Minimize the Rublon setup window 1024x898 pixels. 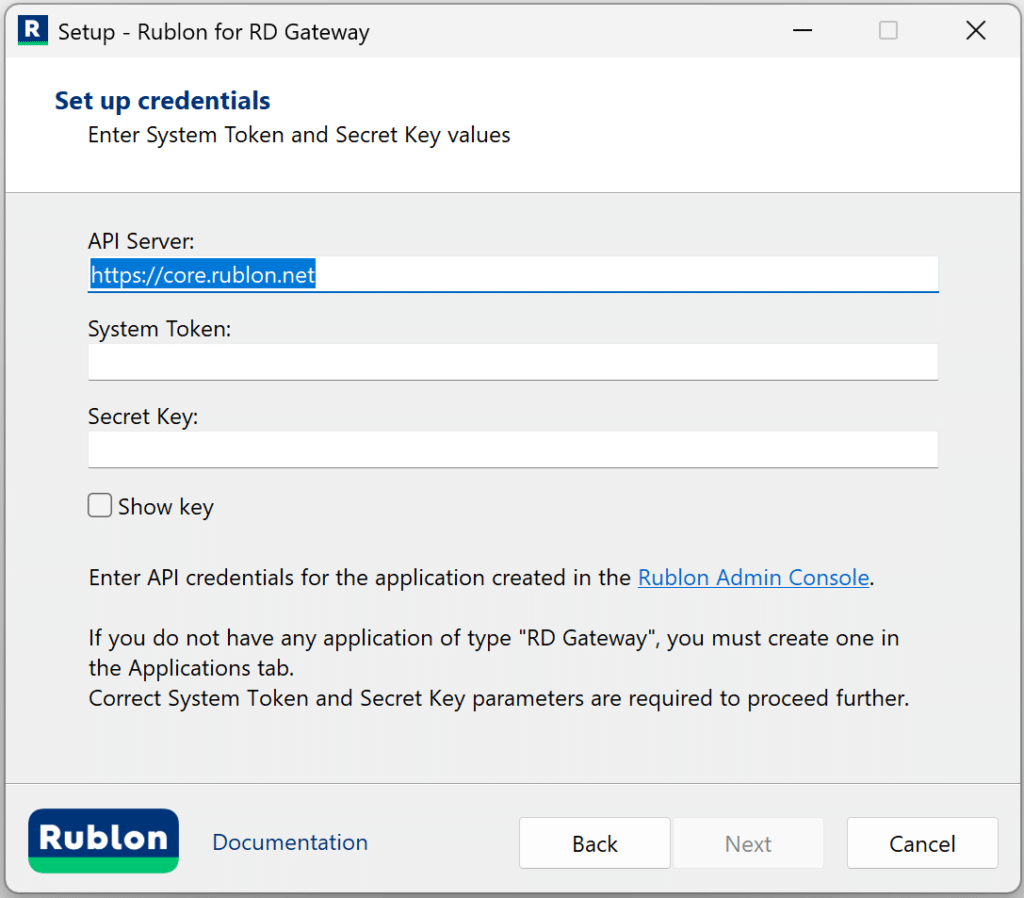800,31
